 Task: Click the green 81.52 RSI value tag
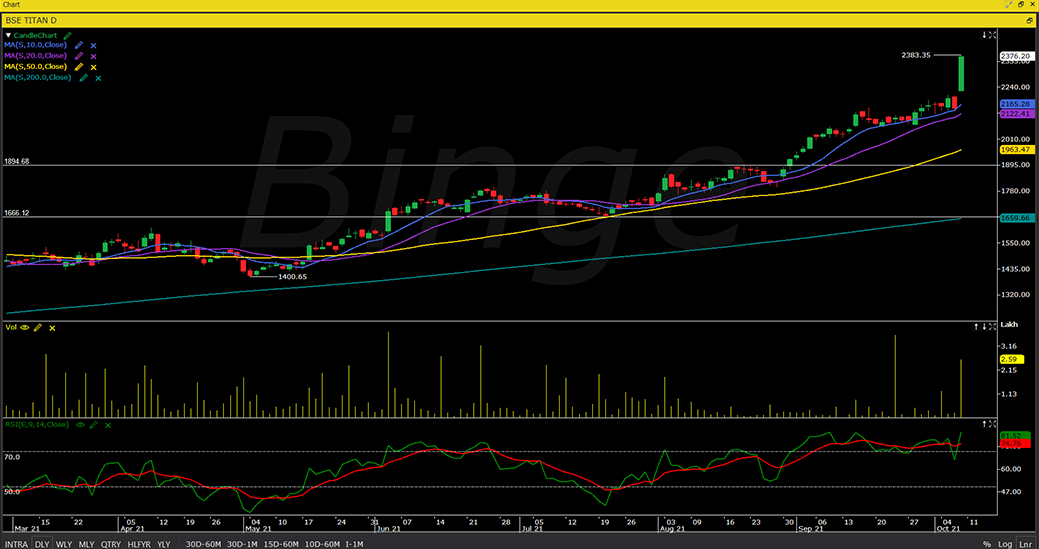click(x=1015, y=435)
